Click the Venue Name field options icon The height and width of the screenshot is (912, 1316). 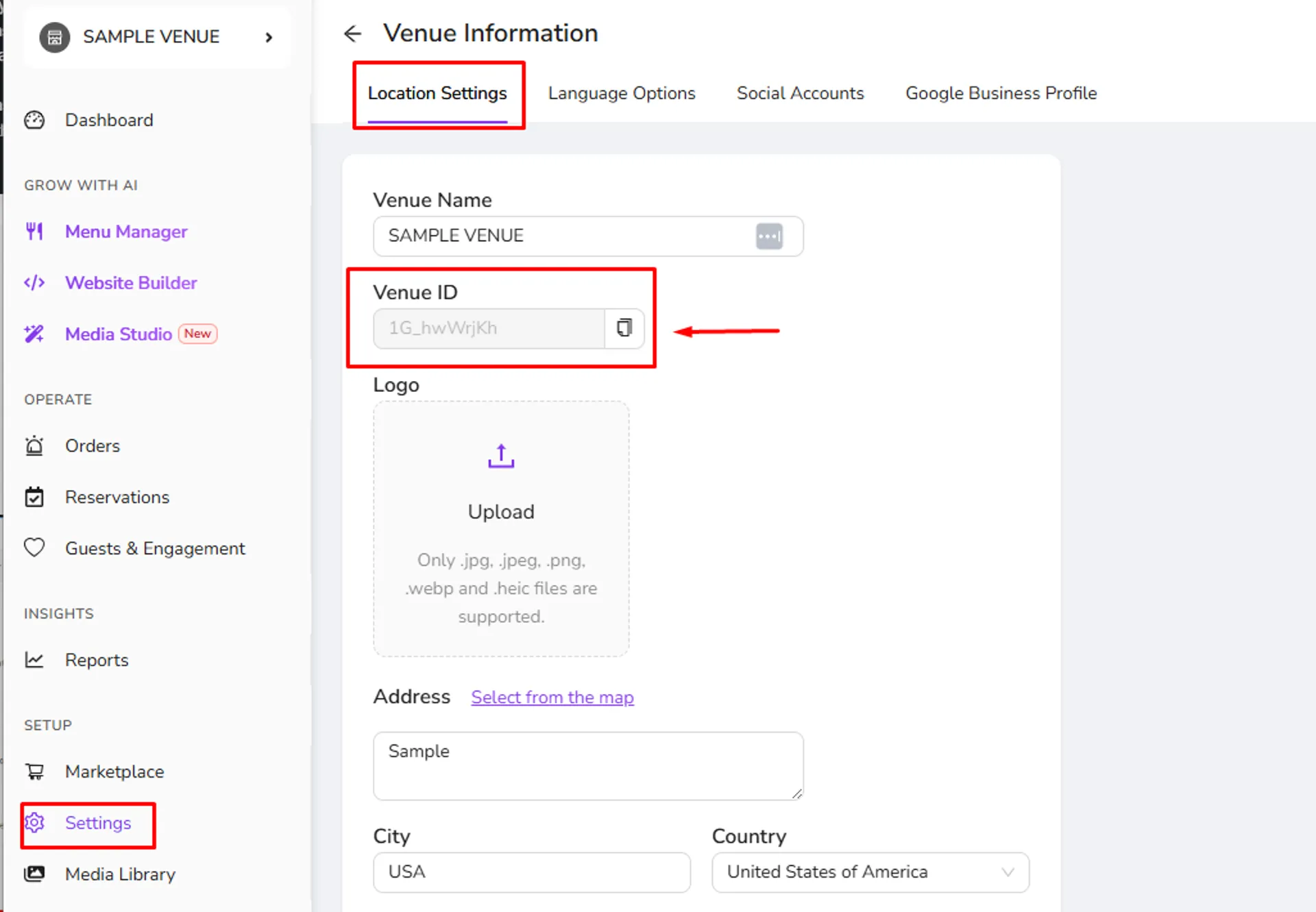click(x=769, y=236)
